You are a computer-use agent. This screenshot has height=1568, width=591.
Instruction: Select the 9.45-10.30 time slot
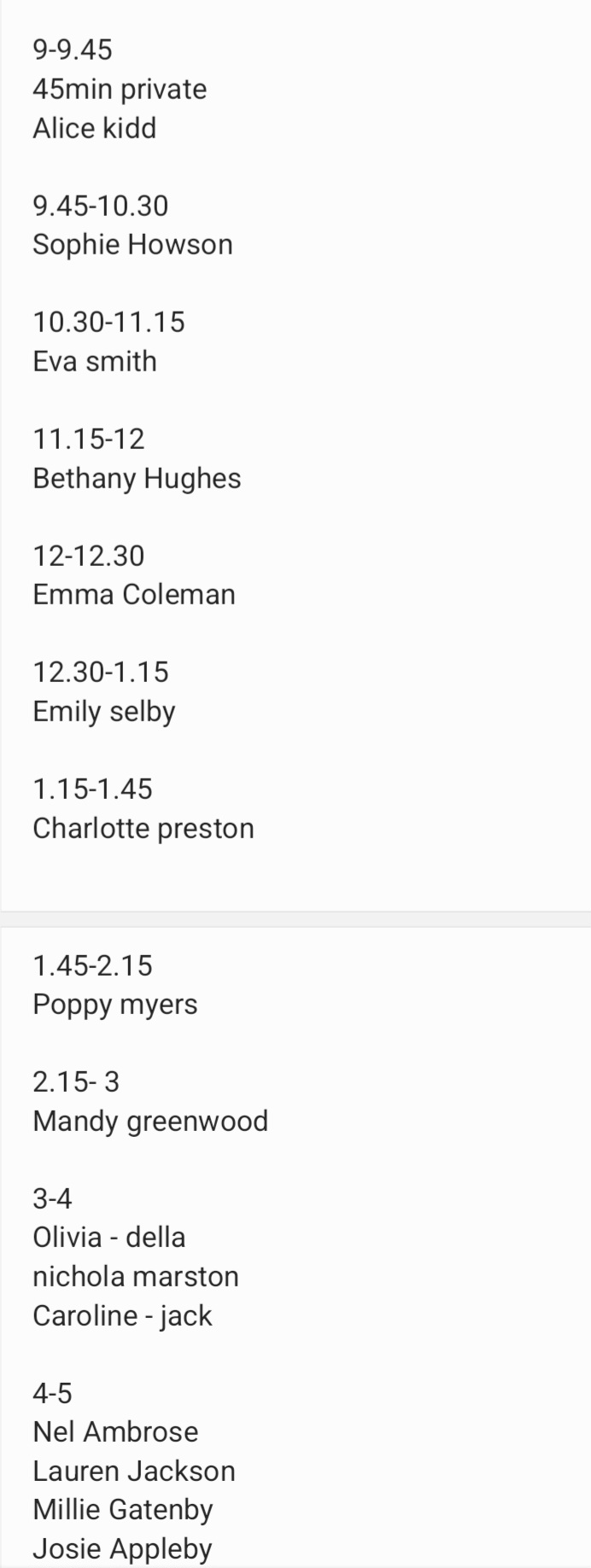(x=101, y=206)
